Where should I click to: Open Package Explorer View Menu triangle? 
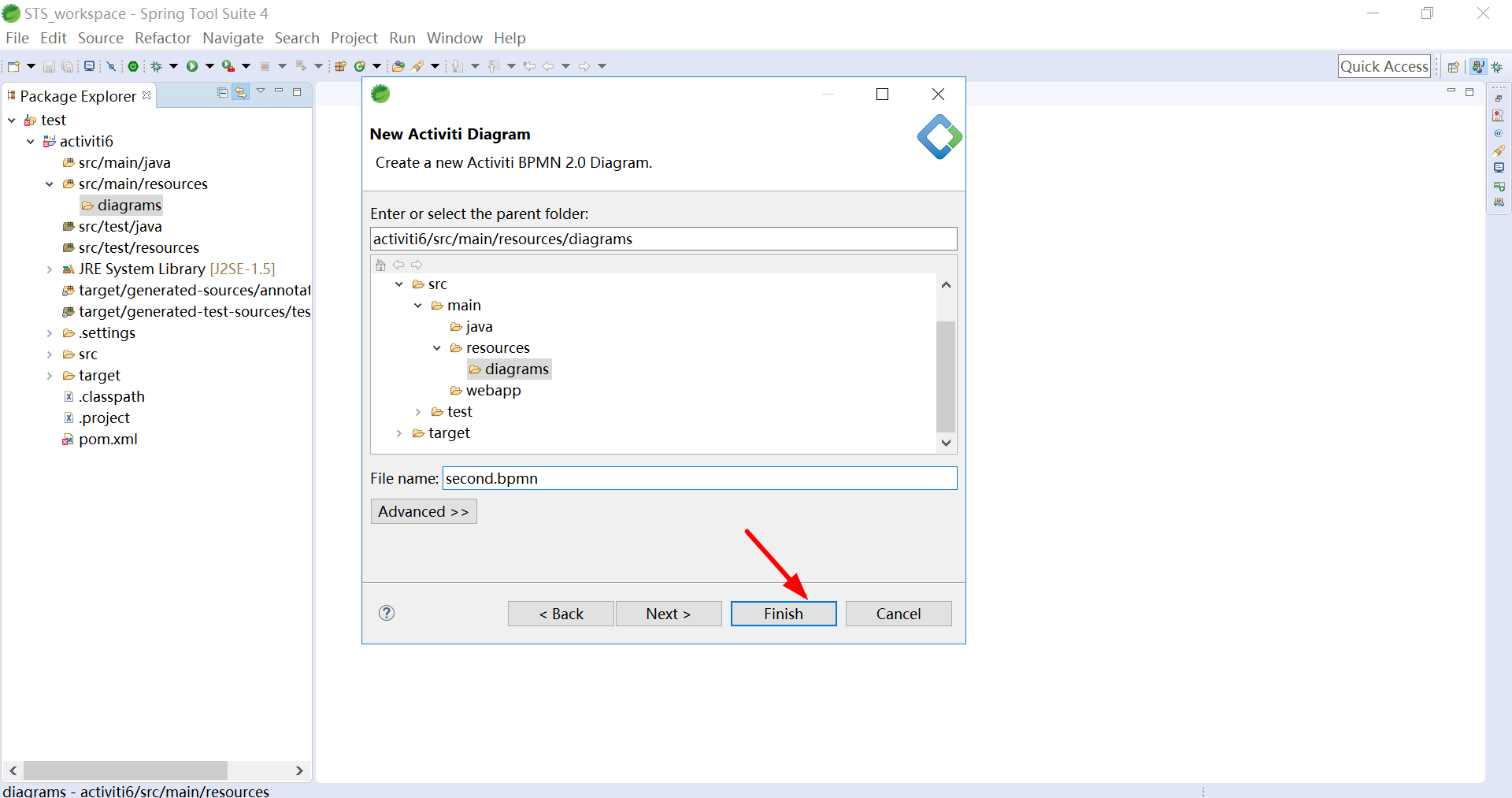pyautogui.click(x=261, y=91)
